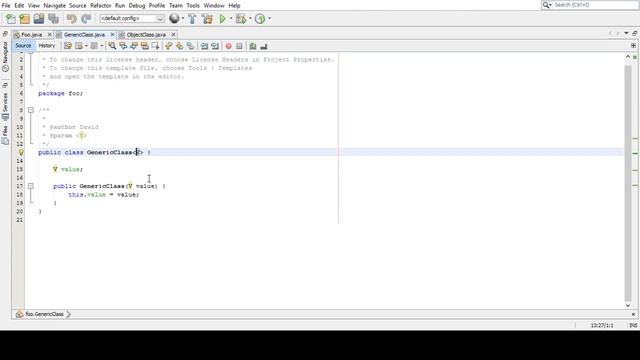The height and width of the screenshot is (360, 640).
Task: Select GenericClass.java tab
Action: pos(84,35)
